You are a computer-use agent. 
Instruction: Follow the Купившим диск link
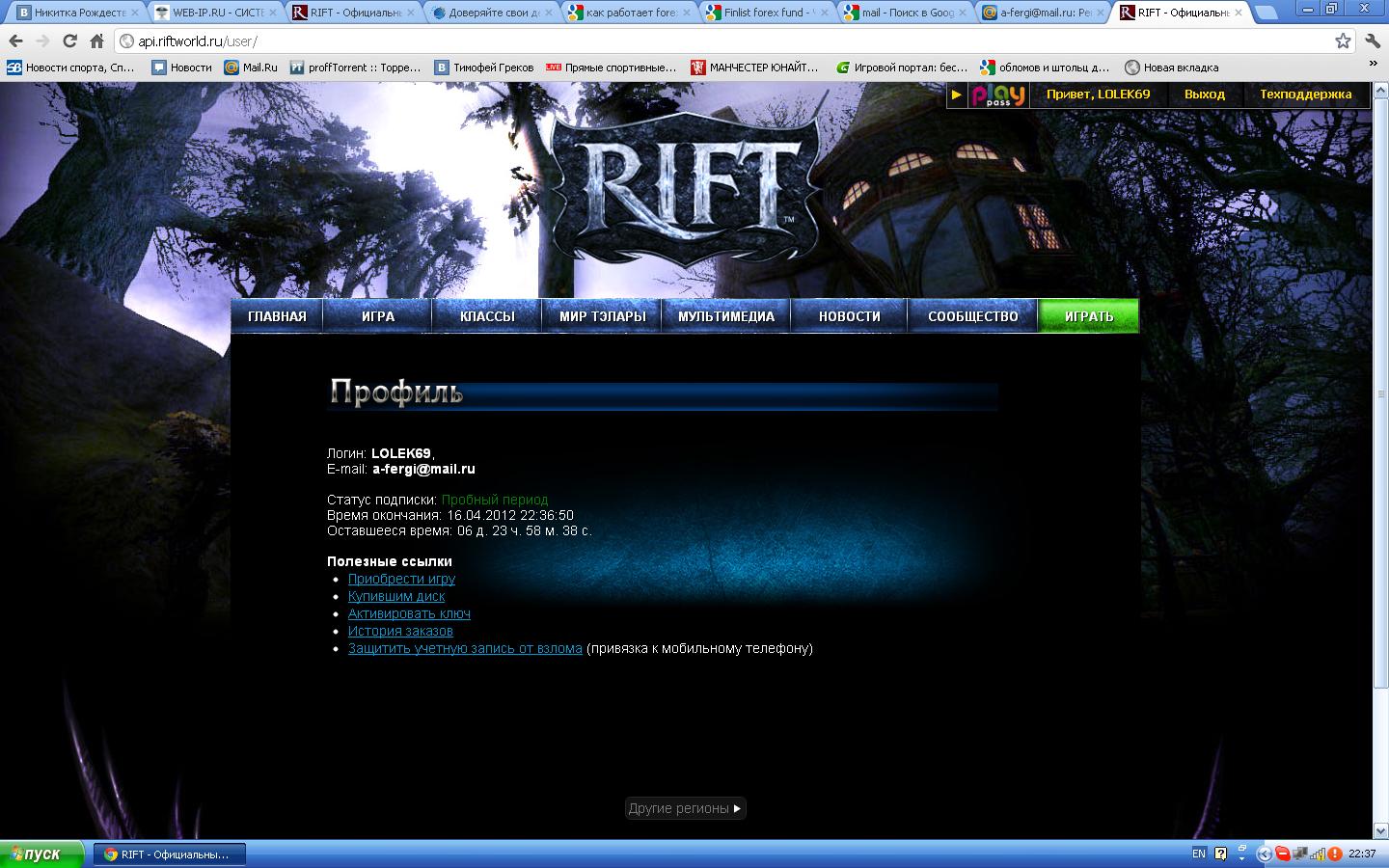click(x=396, y=596)
